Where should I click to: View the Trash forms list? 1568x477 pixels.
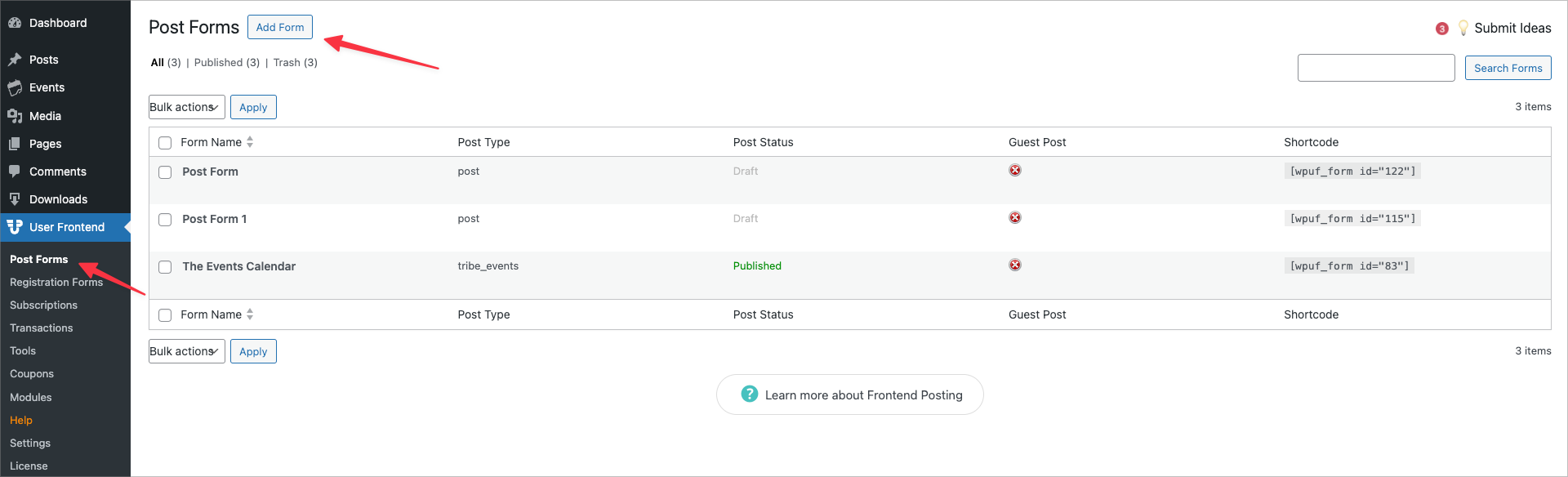coord(286,62)
